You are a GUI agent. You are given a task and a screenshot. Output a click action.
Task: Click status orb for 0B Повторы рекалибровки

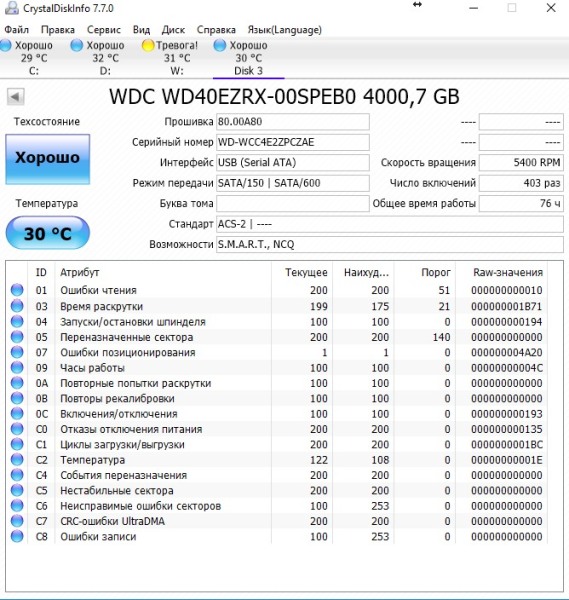tap(17, 398)
